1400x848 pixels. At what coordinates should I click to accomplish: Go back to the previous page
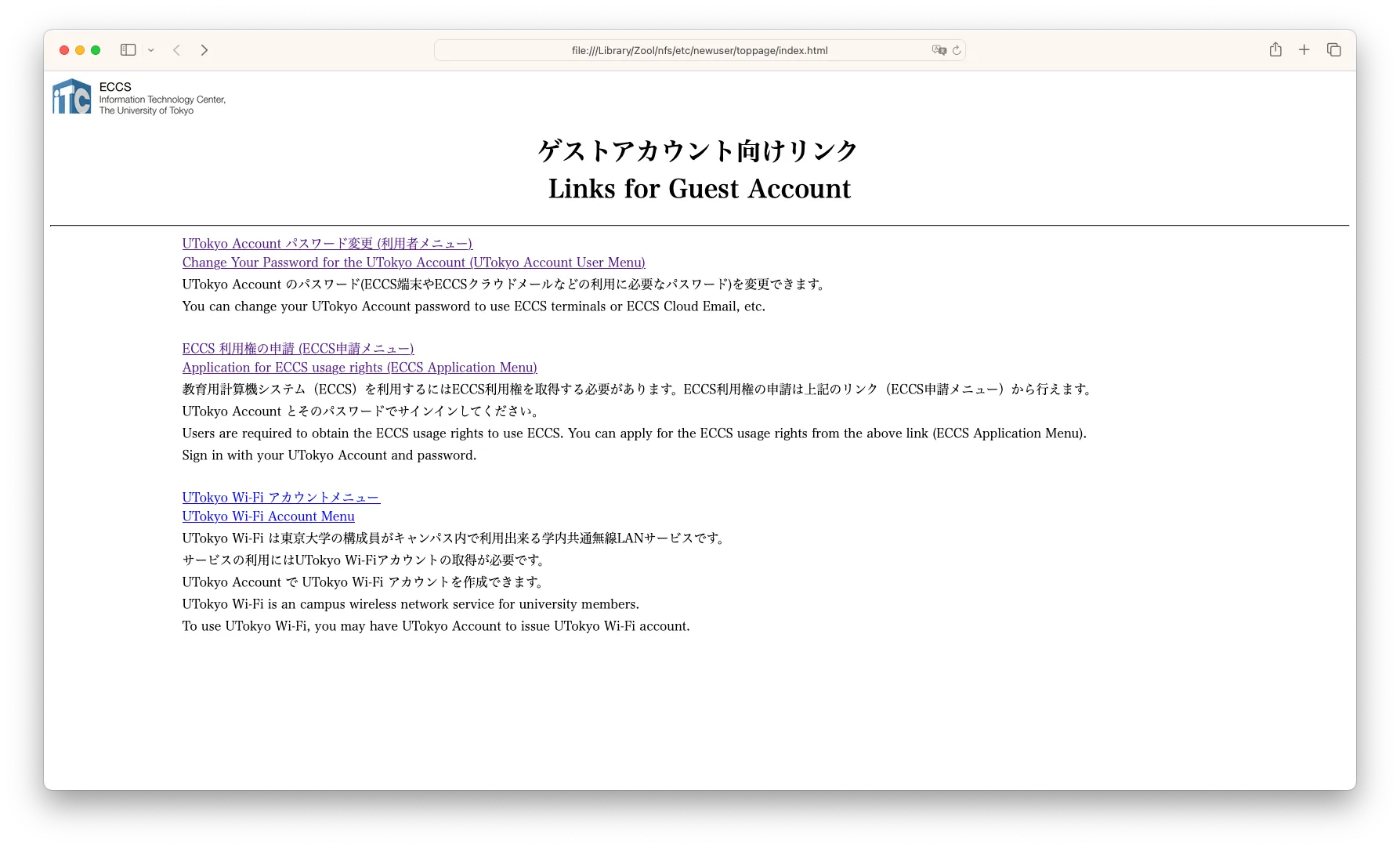[x=177, y=50]
